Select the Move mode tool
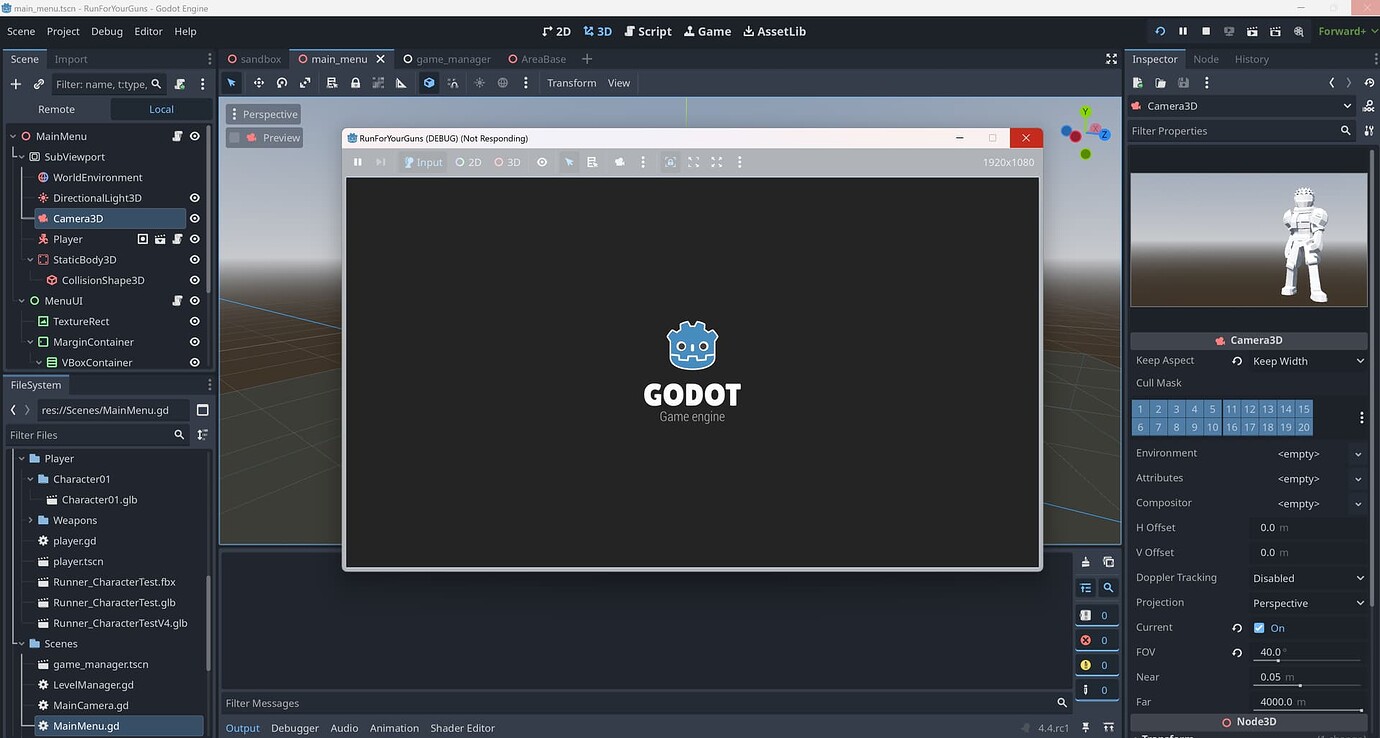 point(258,83)
